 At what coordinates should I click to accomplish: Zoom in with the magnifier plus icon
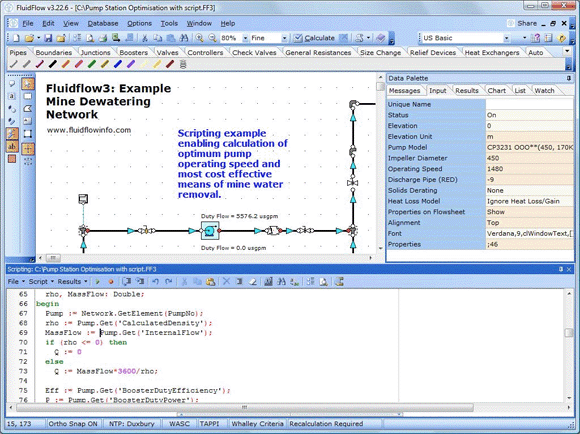199,38
